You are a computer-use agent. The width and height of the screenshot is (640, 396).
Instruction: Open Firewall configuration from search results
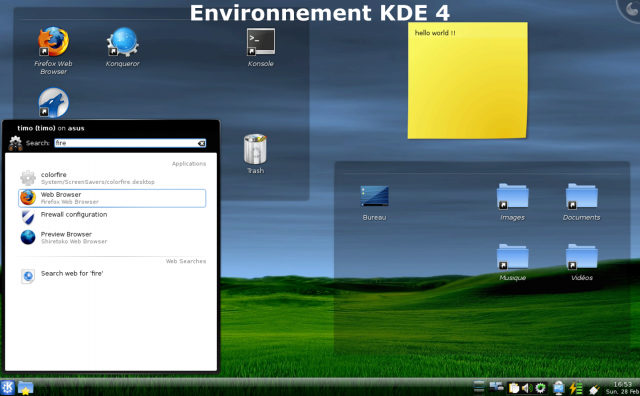[x=112, y=217]
